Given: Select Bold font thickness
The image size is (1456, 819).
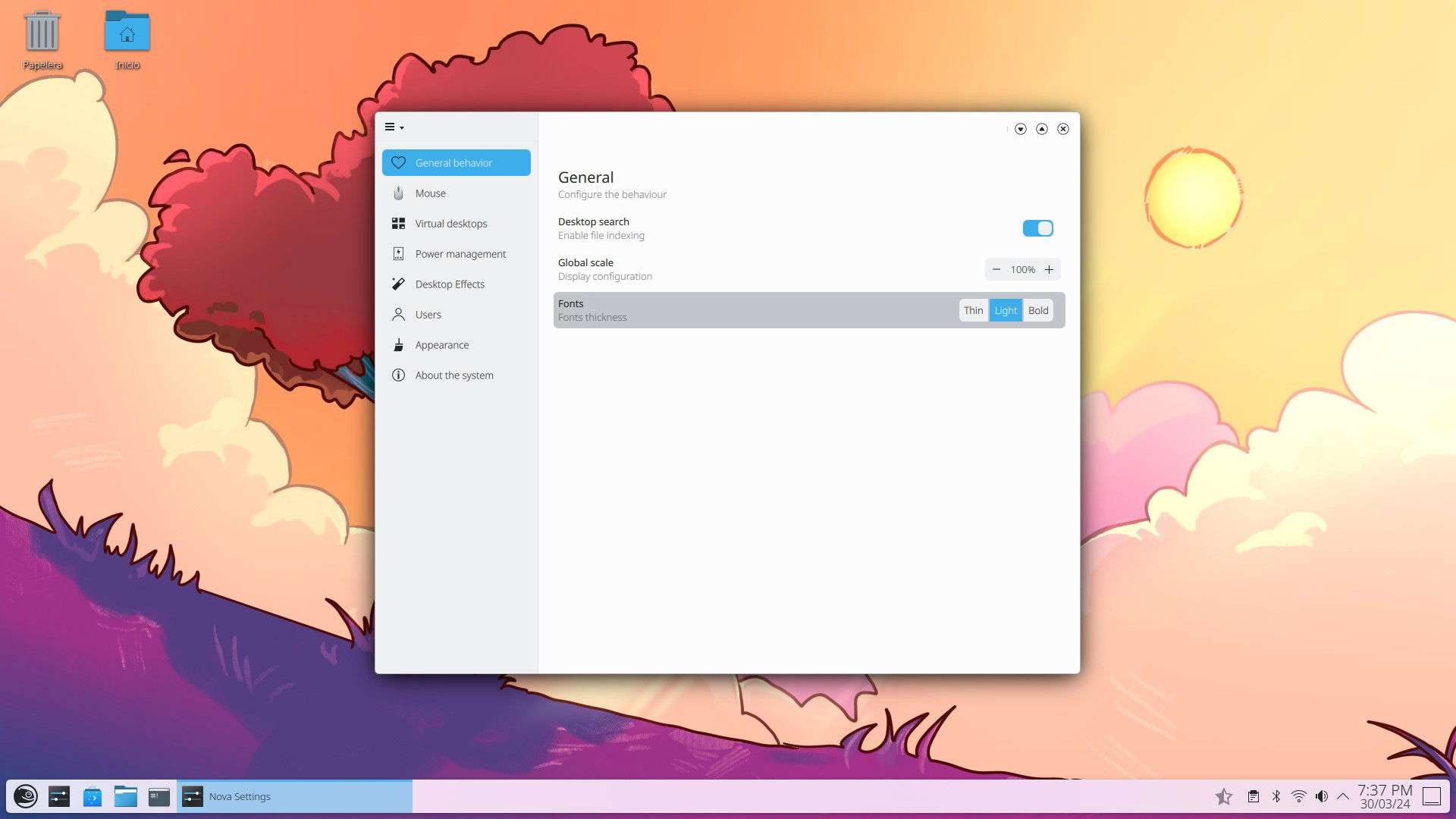Looking at the screenshot, I should pyautogui.click(x=1038, y=310).
